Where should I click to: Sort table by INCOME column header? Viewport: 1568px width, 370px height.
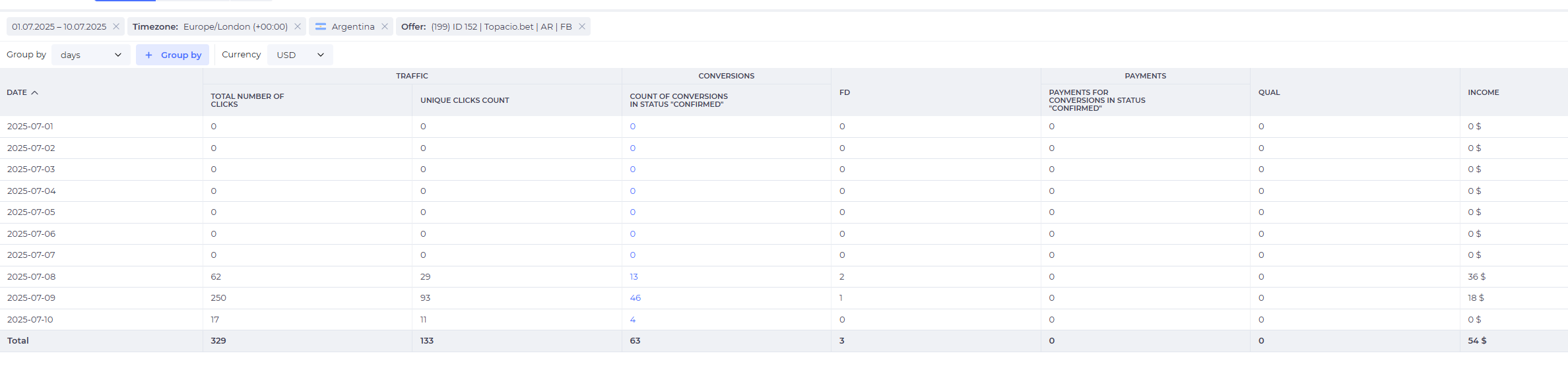tap(1484, 92)
